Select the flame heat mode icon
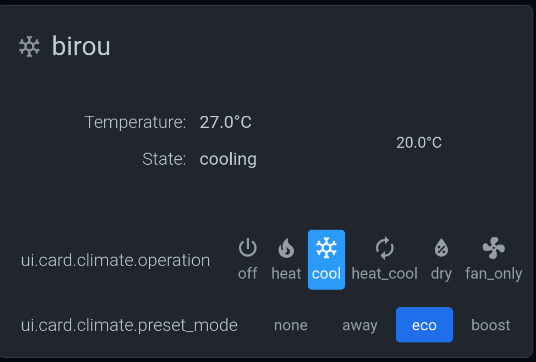The height and width of the screenshot is (362, 536). pyautogui.click(x=286, y=247)
